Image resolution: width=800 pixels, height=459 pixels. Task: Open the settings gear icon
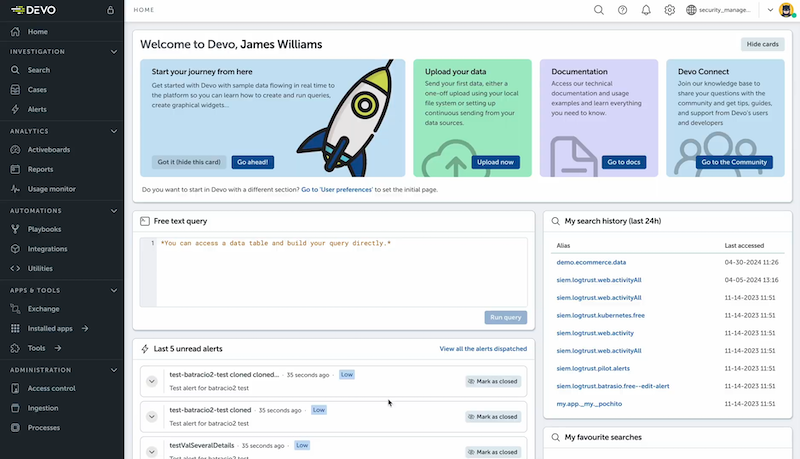tap(670, 10)
